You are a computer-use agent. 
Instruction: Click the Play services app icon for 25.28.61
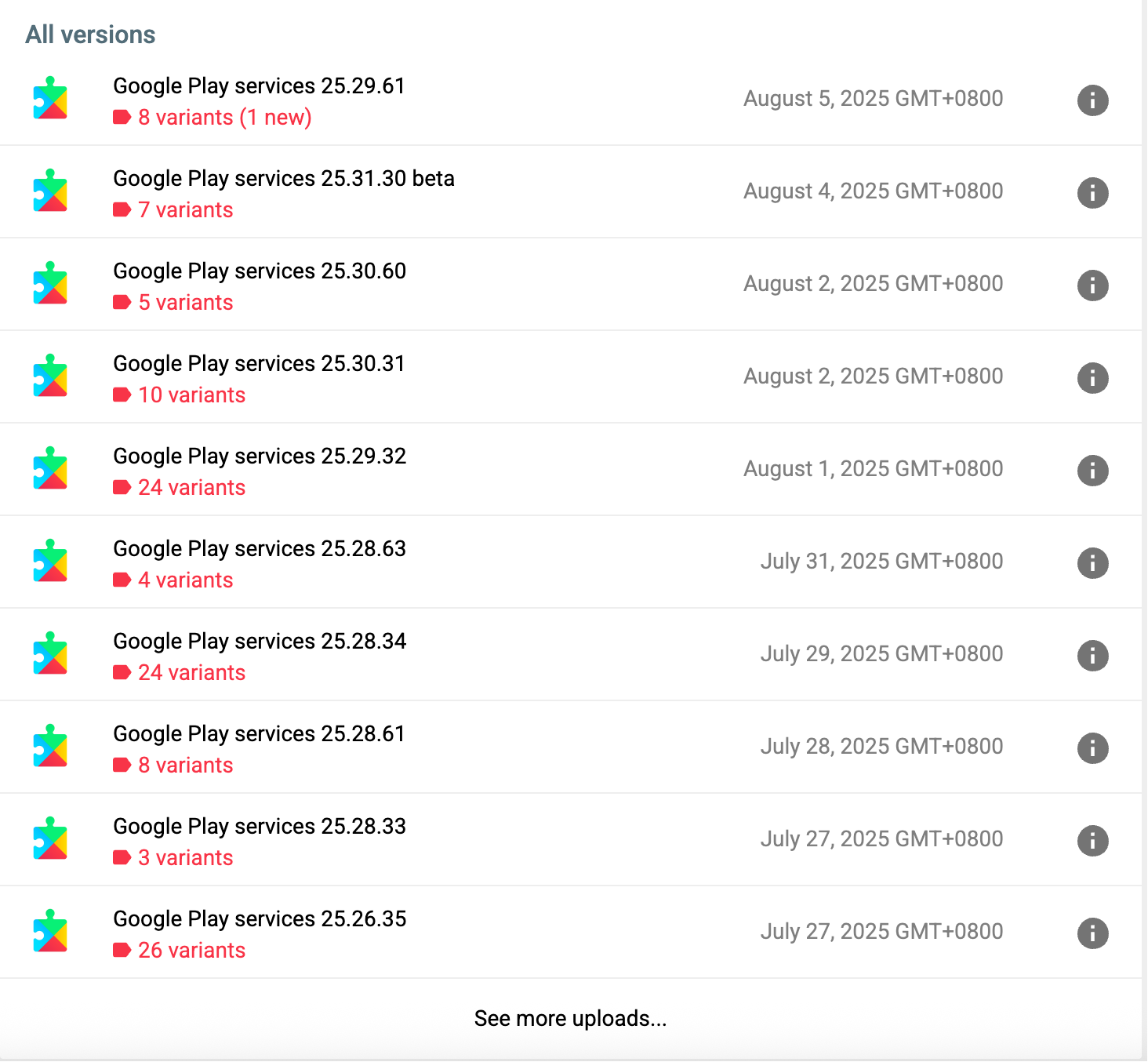coord(50,746)
